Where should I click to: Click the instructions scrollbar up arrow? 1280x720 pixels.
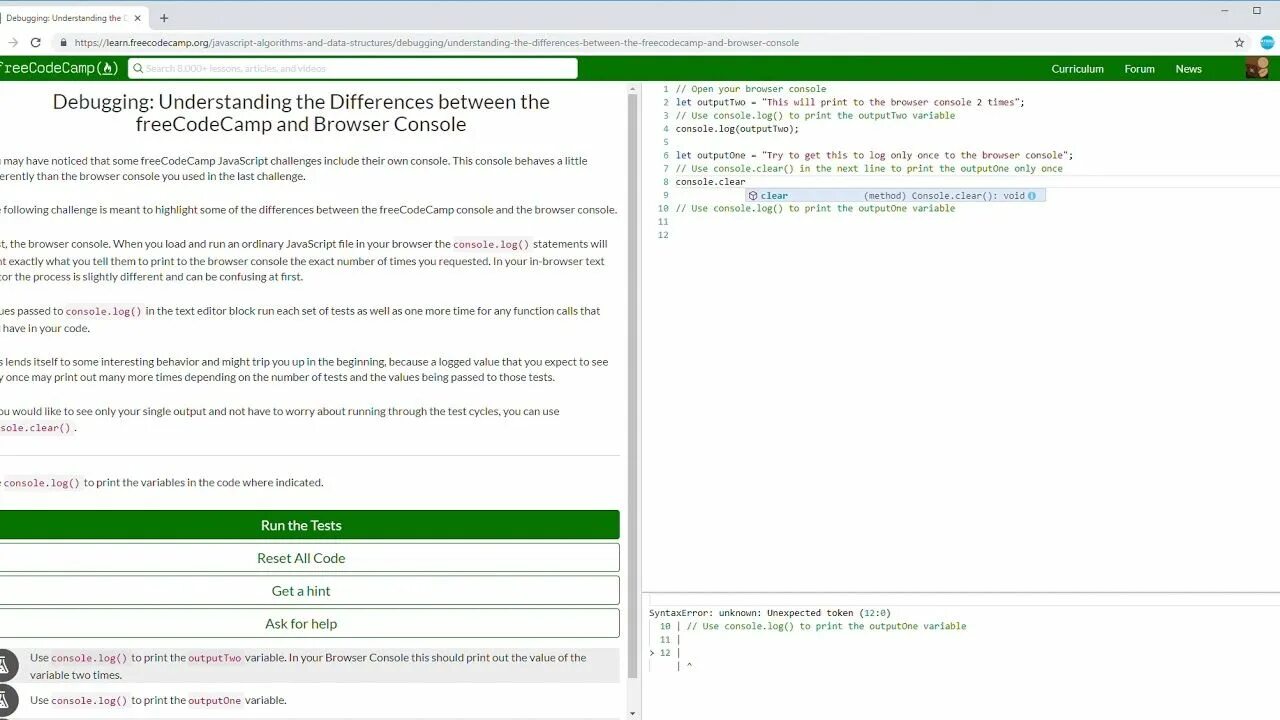point(633,90)
